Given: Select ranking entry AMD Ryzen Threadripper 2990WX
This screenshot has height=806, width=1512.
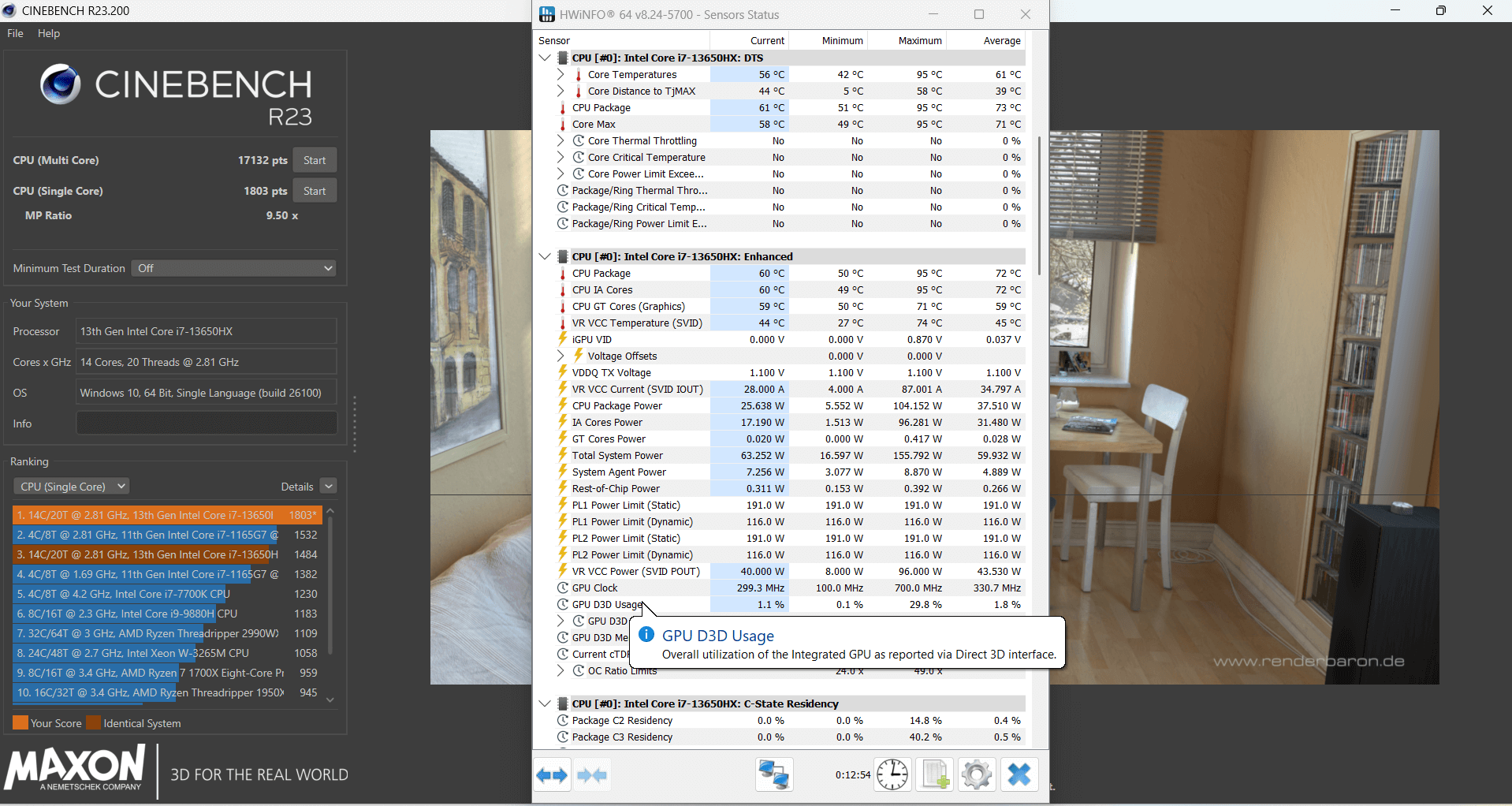Looking at the screenshot, I should [x=167, y=633].
